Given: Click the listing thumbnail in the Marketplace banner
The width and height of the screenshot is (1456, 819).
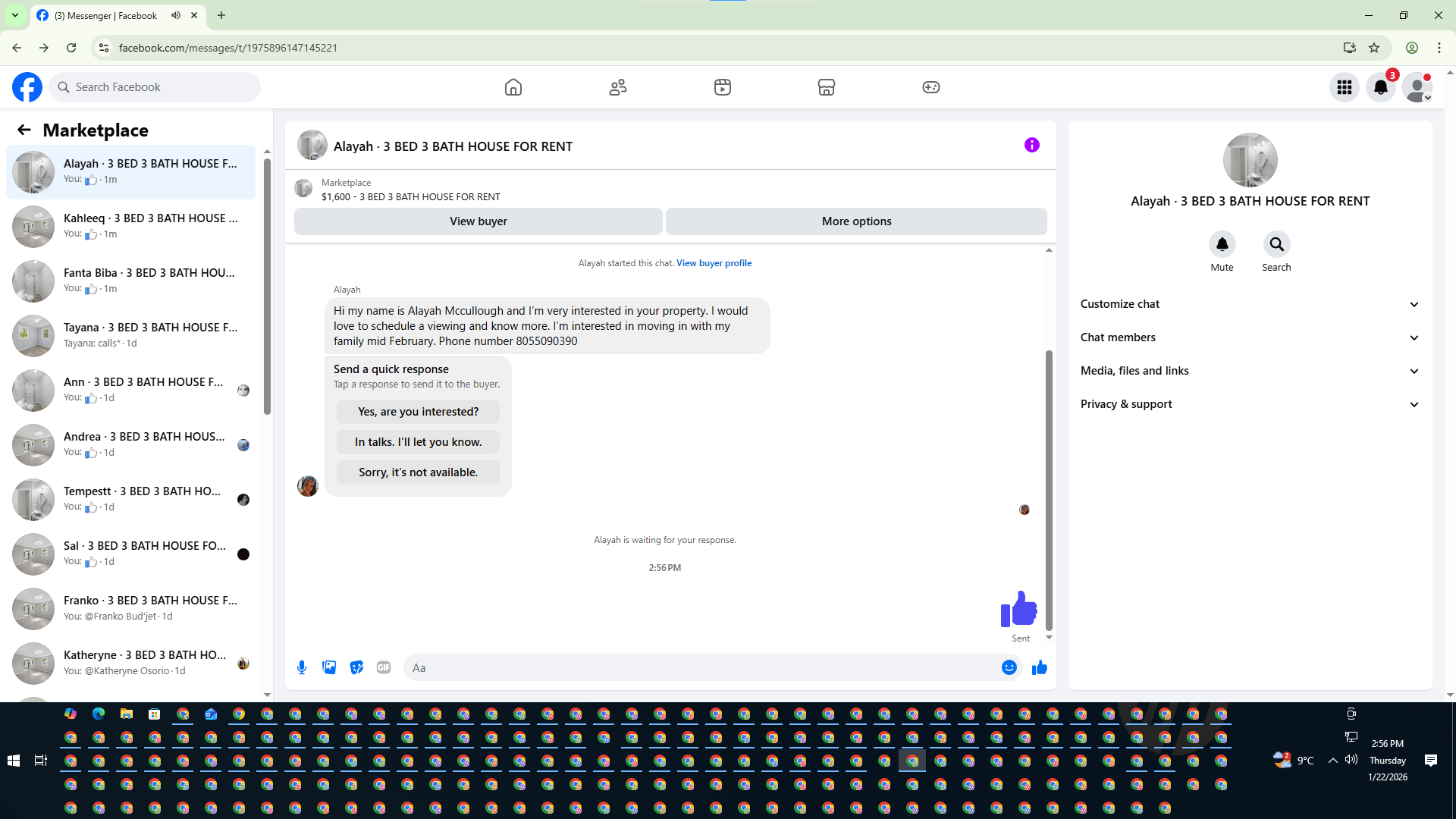Looking at the screenshot, I should 303,188.
